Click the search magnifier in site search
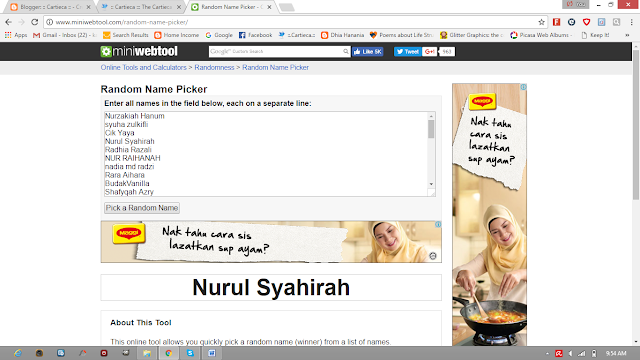Image resolution: width=640 pixels, height=360 pixels. (x=345, y=51)
